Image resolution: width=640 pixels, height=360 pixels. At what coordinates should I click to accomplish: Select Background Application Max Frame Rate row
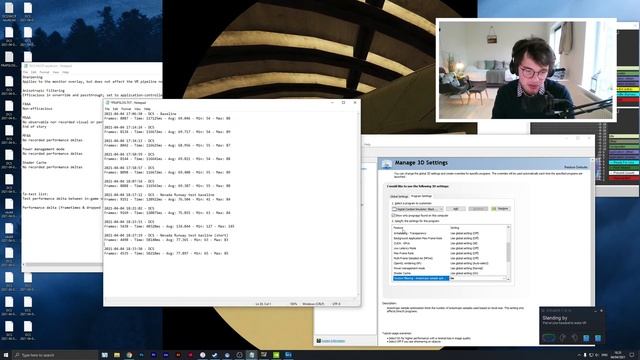[x=449, y=238]
